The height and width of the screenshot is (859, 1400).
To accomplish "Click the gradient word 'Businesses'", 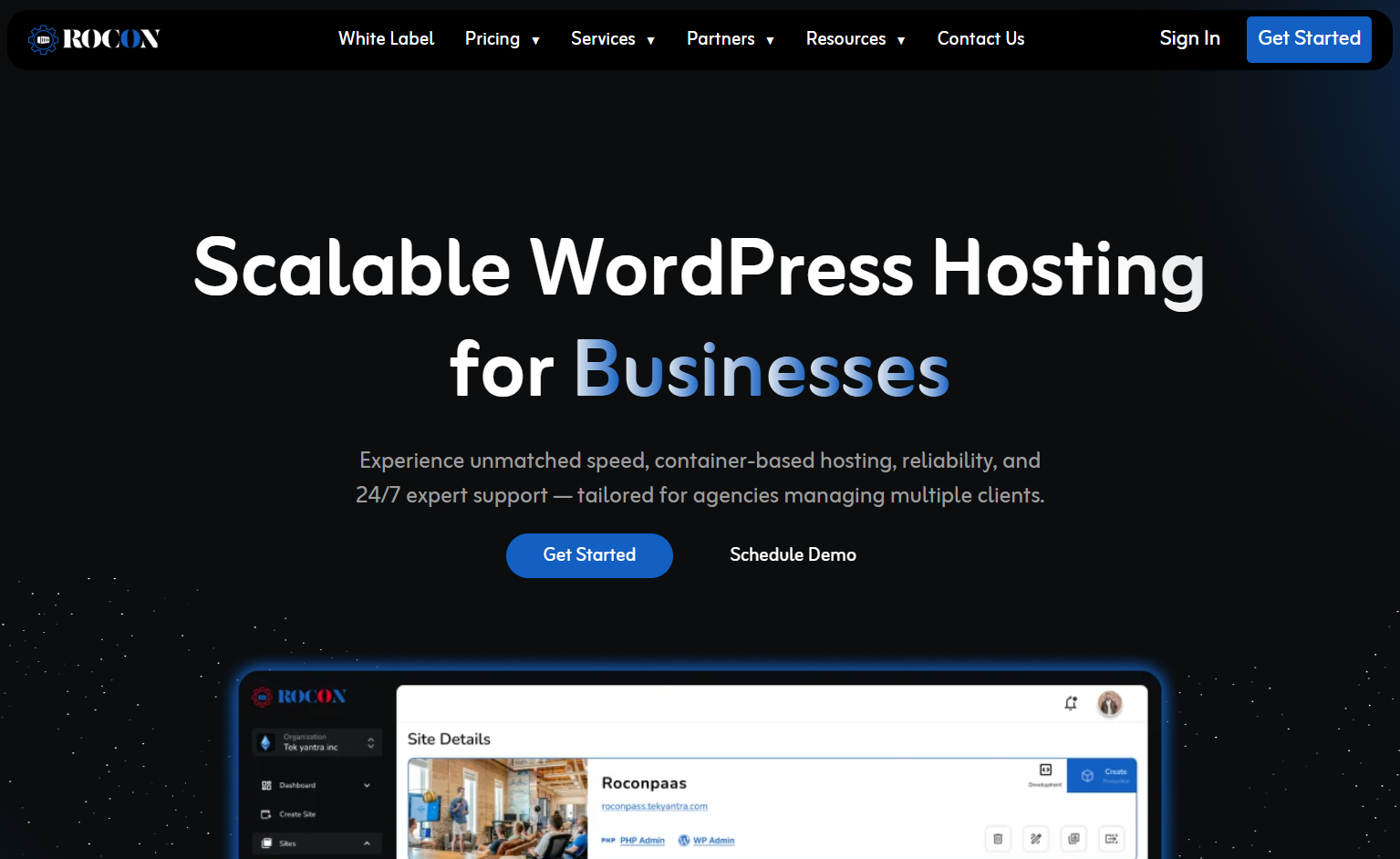I will 762,370.
